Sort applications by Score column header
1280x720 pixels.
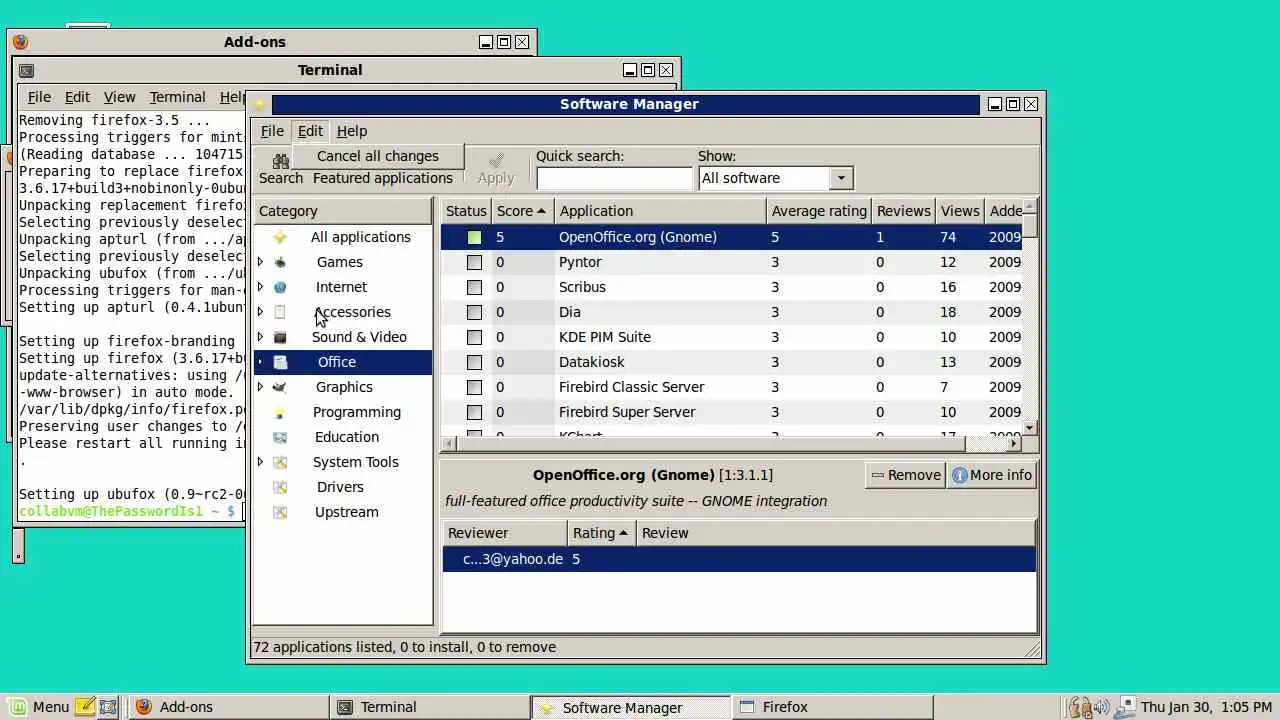(522, 211)
